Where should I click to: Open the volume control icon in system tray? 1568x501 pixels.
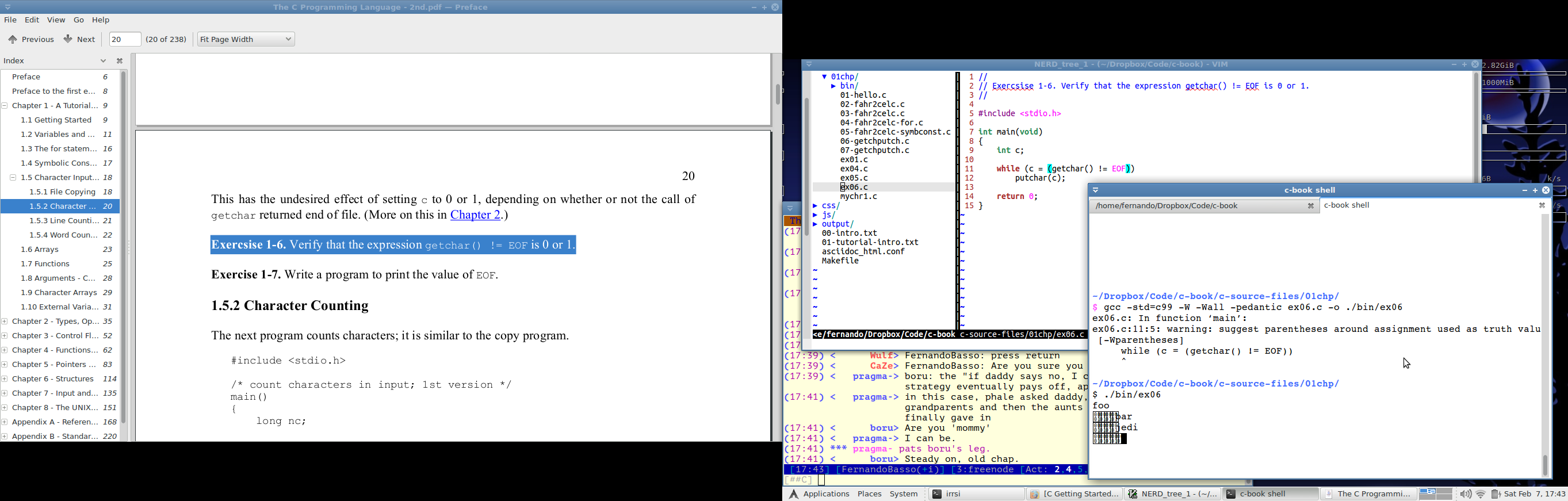click(x=1465, y=494)
